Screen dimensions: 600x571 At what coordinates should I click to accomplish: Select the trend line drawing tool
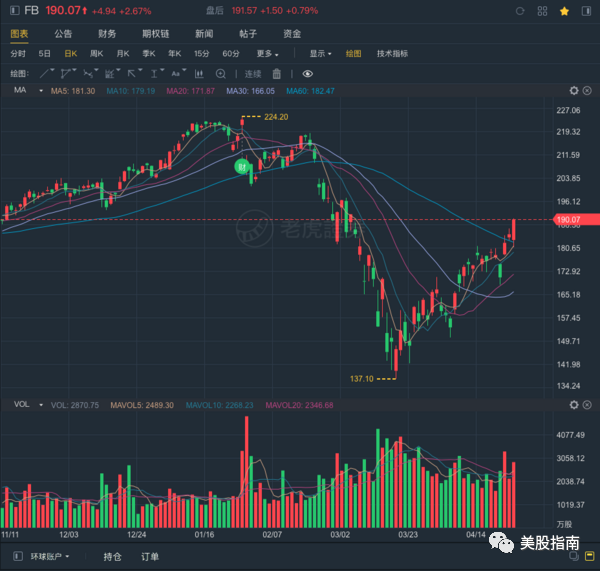coord(47,74)
